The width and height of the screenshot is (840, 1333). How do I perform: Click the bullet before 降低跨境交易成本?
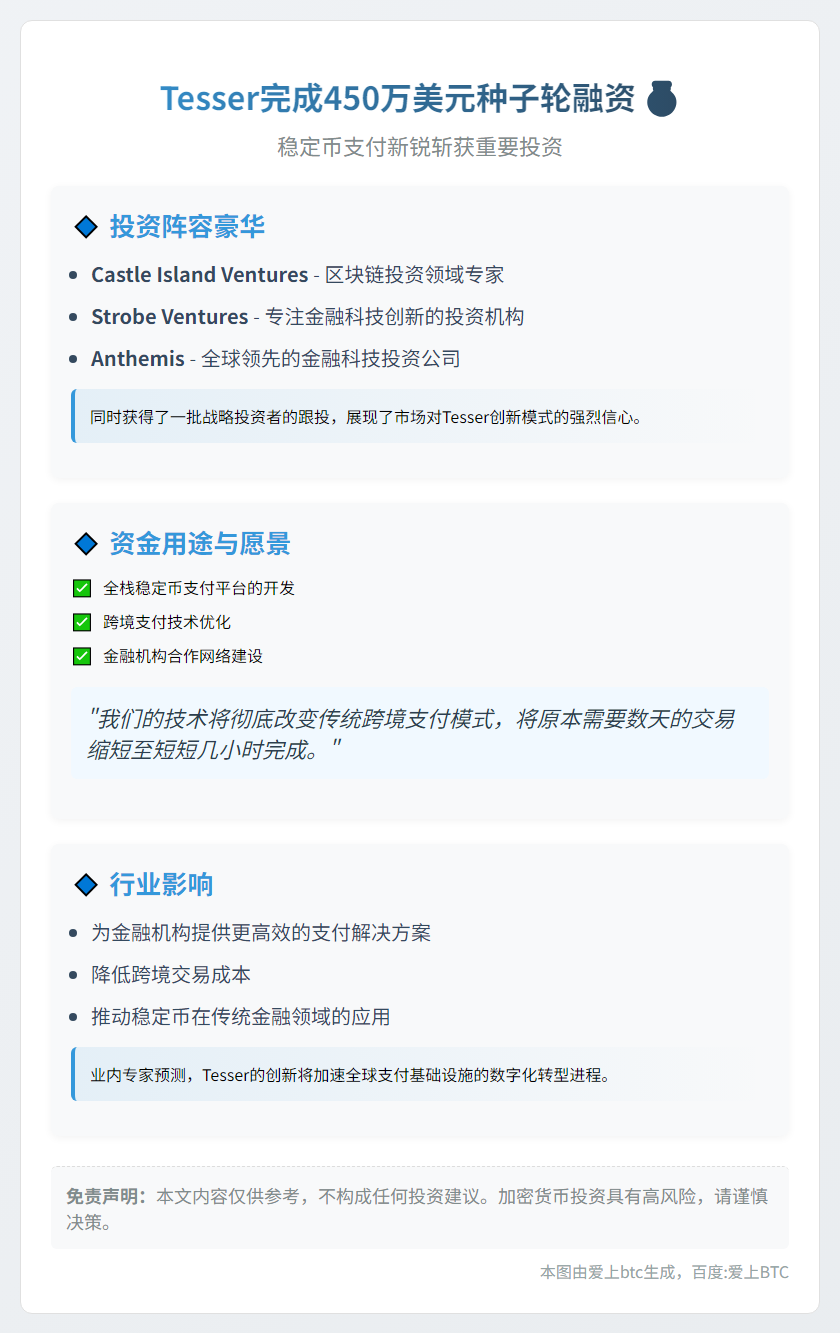coord(73,975)
